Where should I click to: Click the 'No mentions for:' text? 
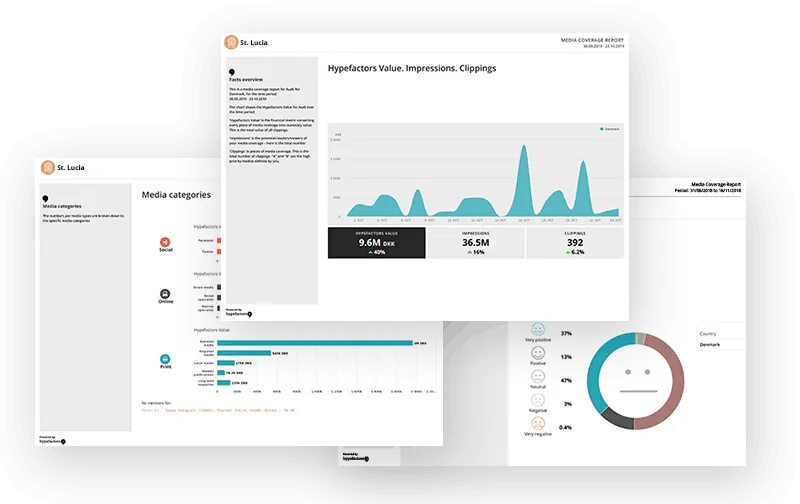pyautogui.click(x=156, y=403)
